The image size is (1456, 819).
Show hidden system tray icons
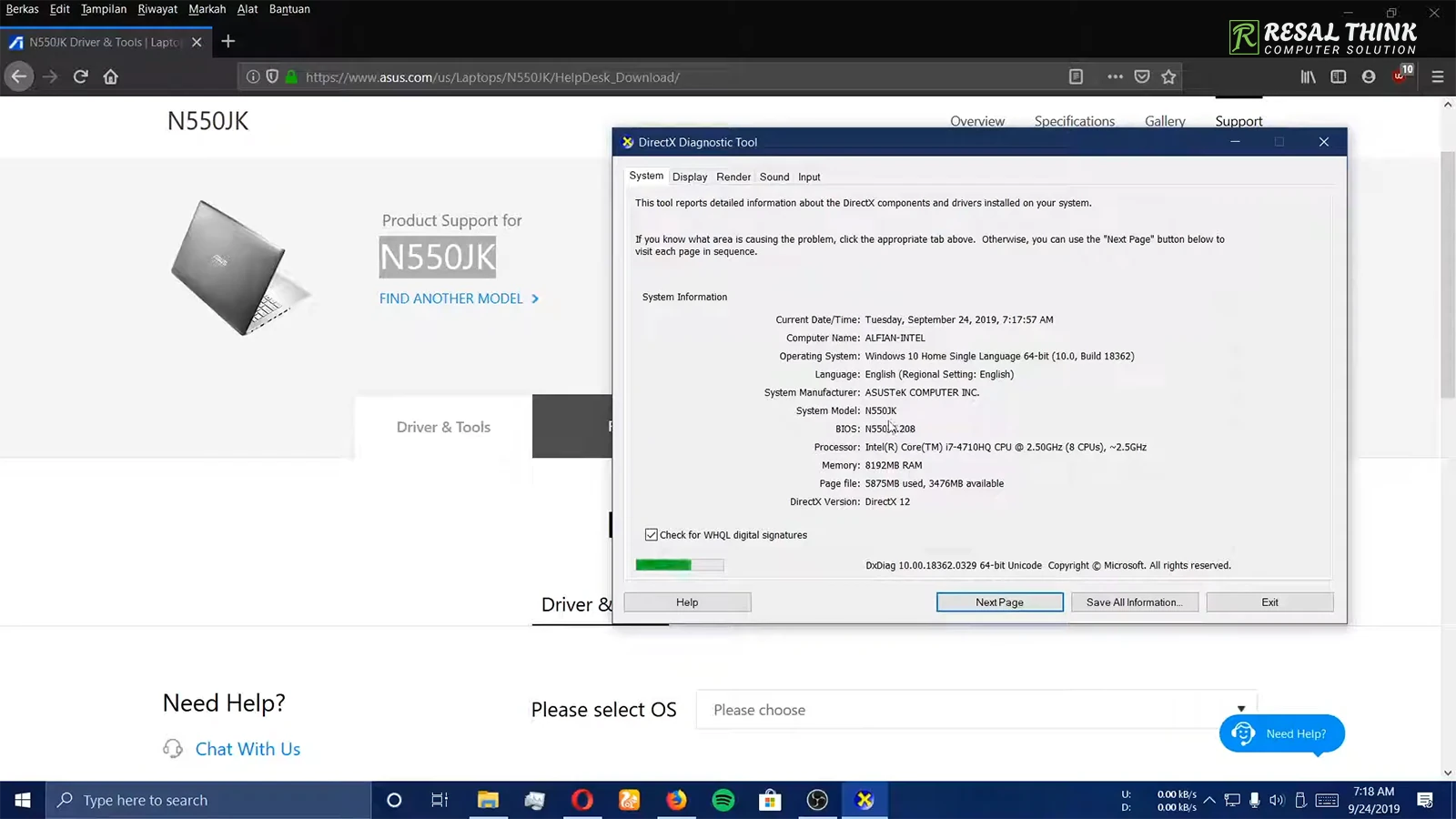coord(1209,800)
